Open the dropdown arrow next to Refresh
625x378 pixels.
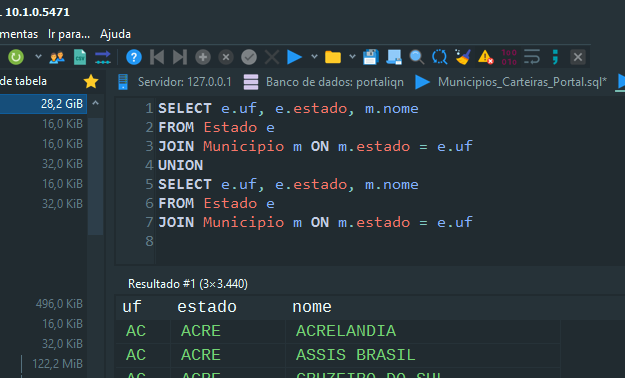[38, 57]
